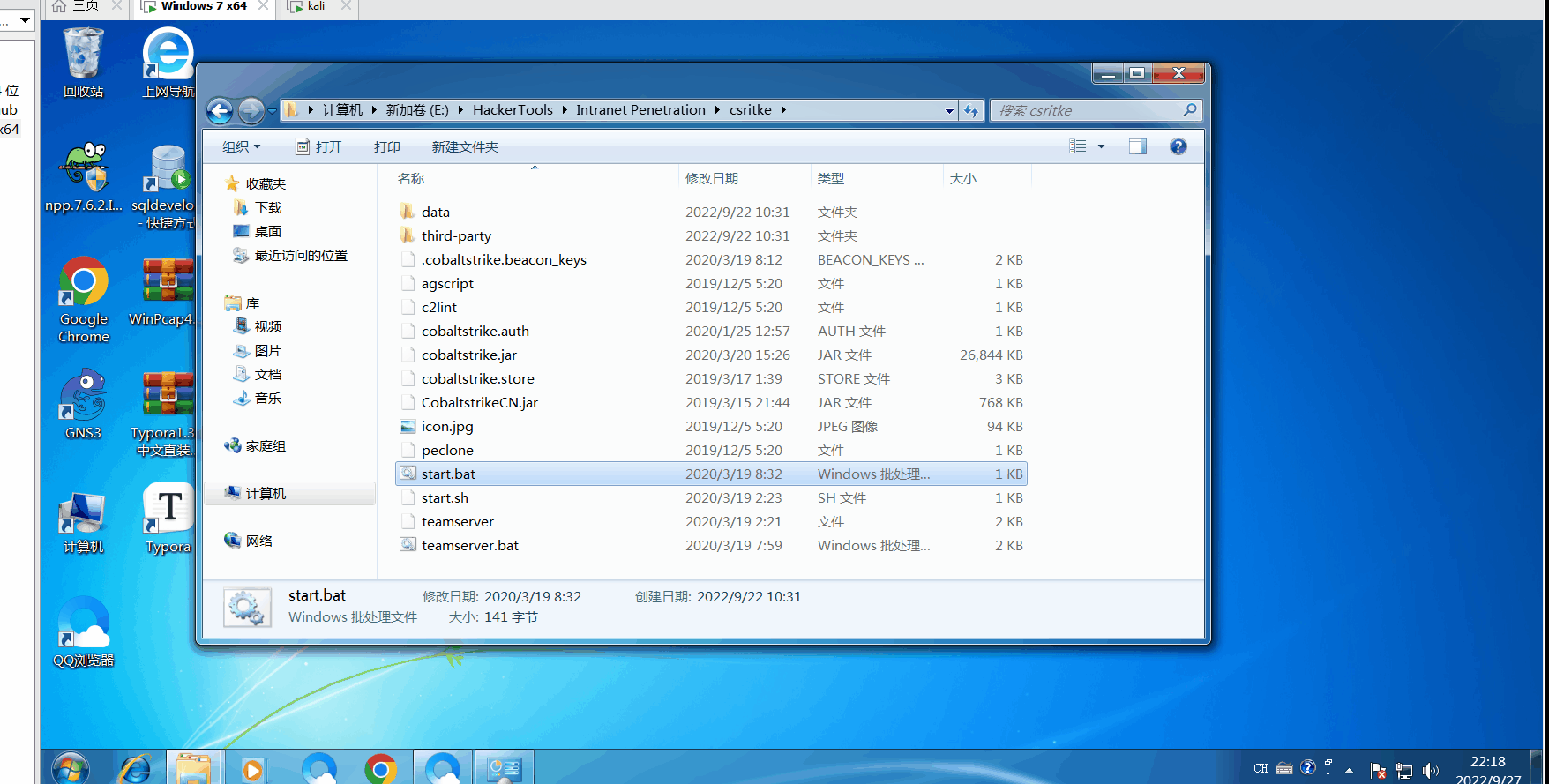Sort files by 类型 column
The height and width of the screenshot is (784, 1549).
pyautogui.click(x=876, y=178)
